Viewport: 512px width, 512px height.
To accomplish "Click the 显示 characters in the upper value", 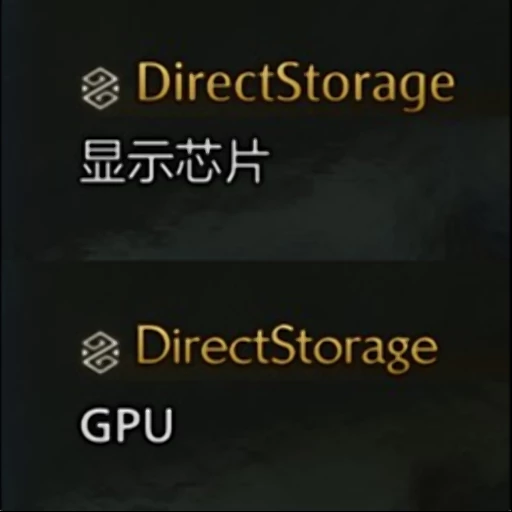I will (127, 161).
